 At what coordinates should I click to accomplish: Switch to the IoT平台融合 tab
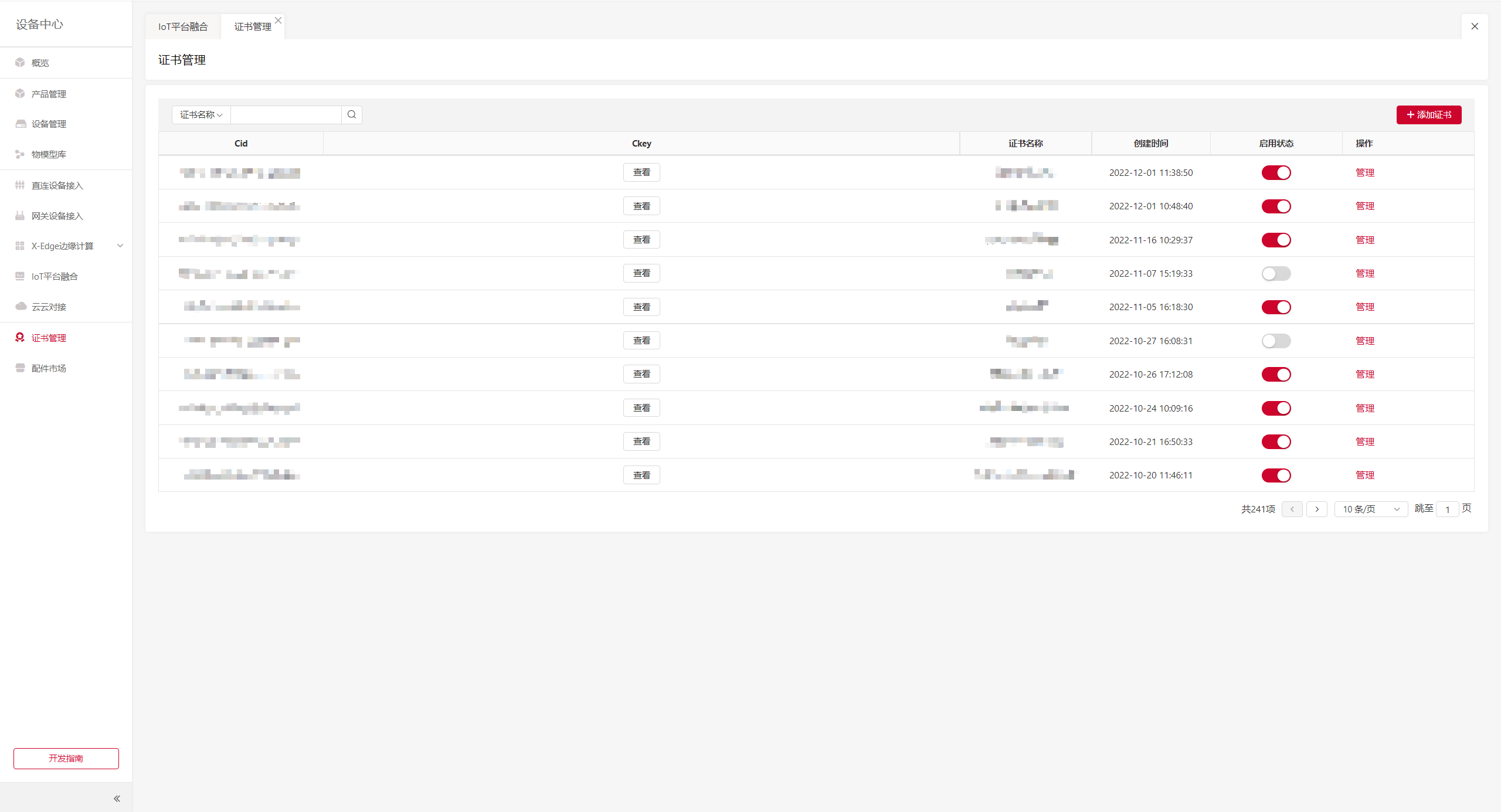[x=183, y=26]
